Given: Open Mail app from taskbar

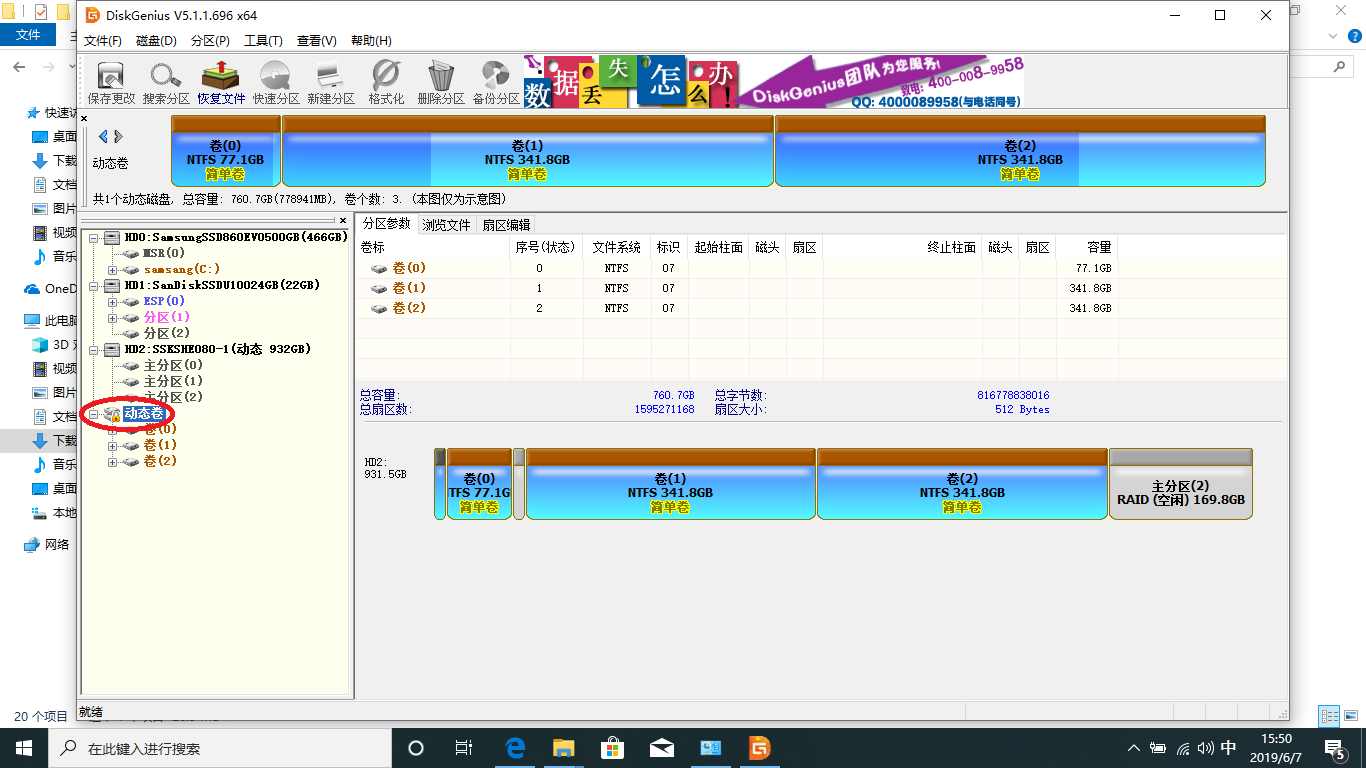Looking at the screenshot, I should coord(661,748).
